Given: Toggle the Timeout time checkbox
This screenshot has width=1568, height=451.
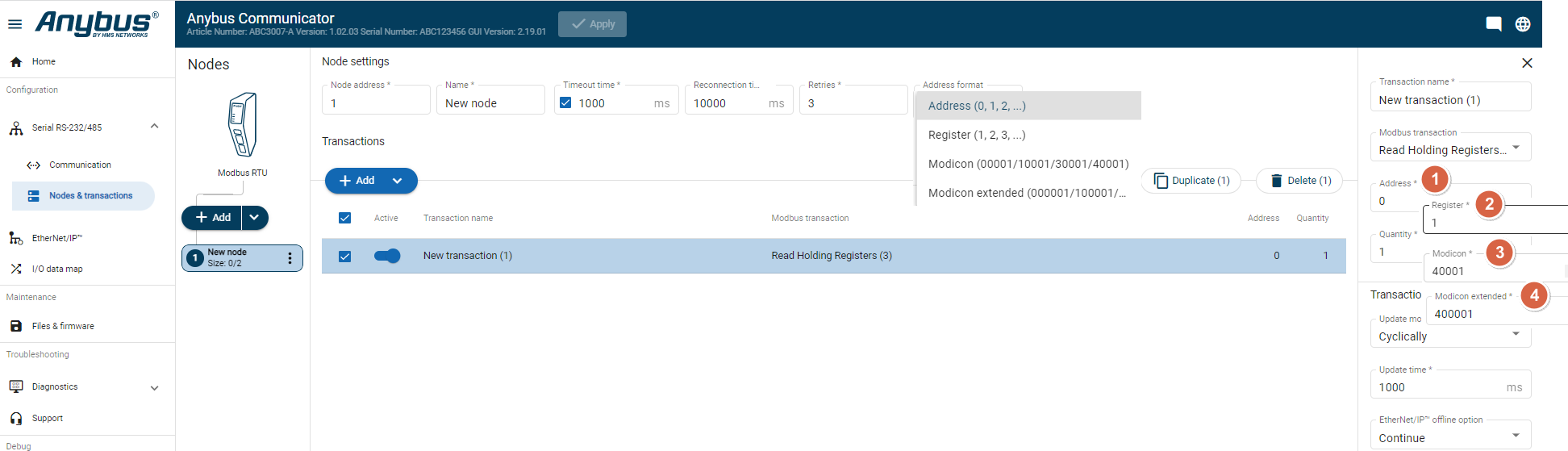Looking at the screenshot, I should 565,103.
